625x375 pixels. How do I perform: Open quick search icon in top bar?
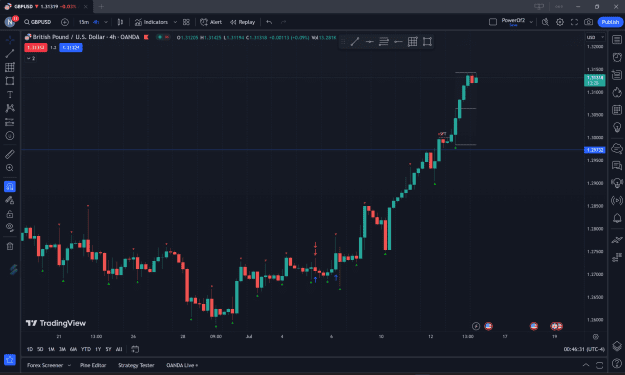545,22
